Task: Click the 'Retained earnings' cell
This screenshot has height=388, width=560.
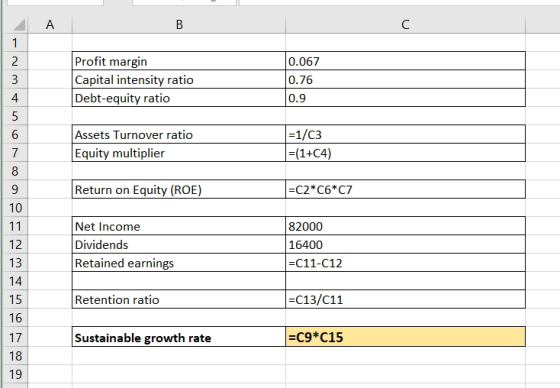Action: 179,263
